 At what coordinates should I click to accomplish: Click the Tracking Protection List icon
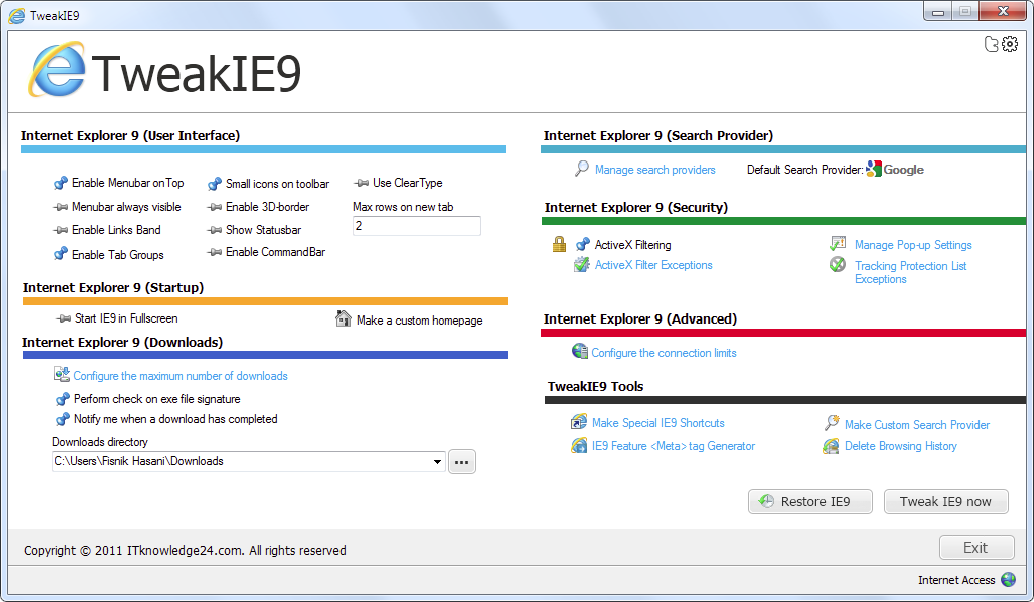(837, 265)
